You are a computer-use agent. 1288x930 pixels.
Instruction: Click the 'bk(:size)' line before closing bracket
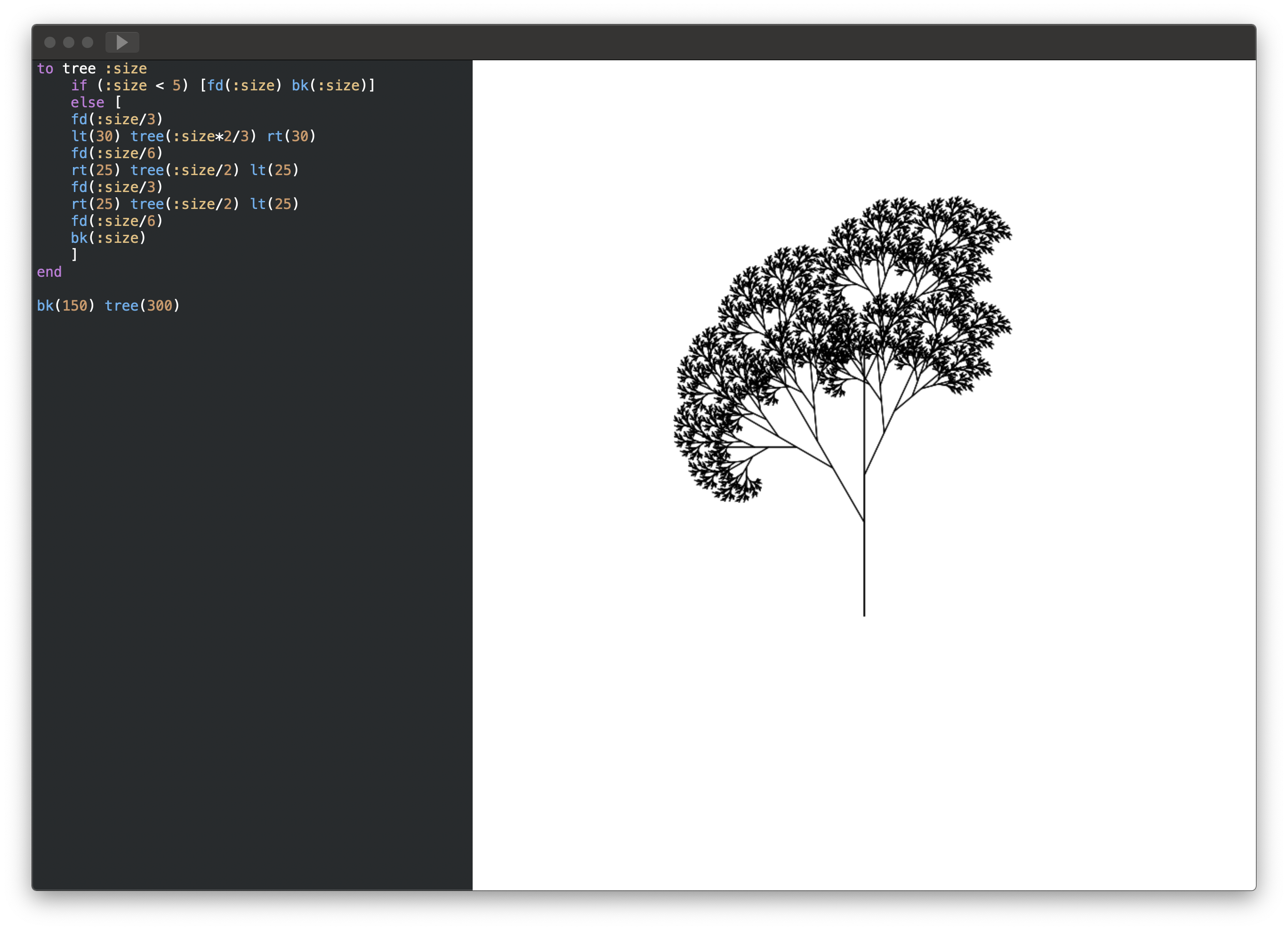click(x=108, y=238)
